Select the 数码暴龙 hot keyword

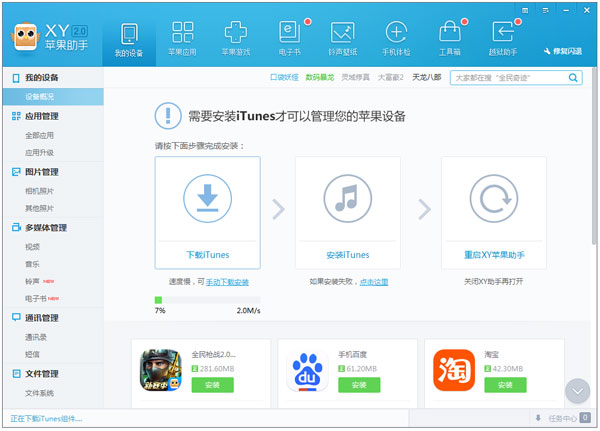click(320, 78)
